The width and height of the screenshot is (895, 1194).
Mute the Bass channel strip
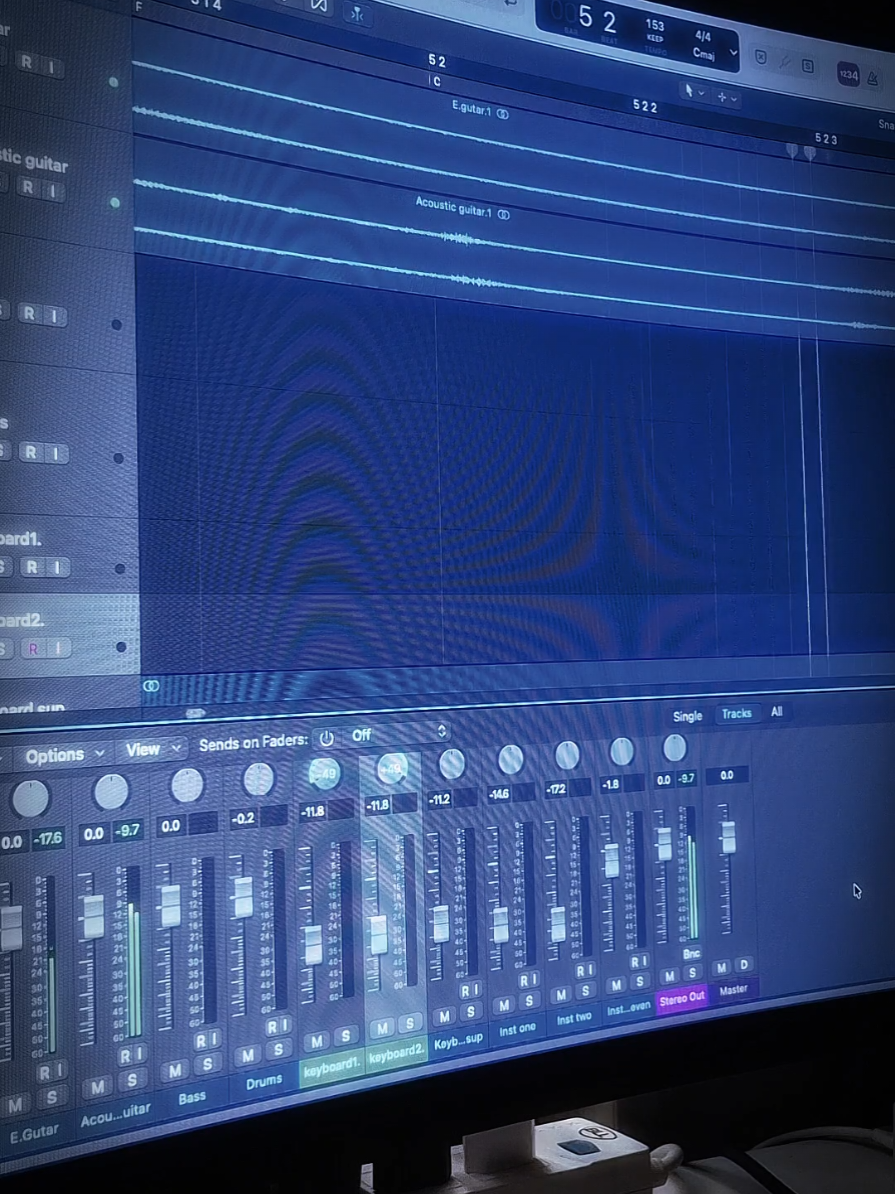pos(174,1071)
